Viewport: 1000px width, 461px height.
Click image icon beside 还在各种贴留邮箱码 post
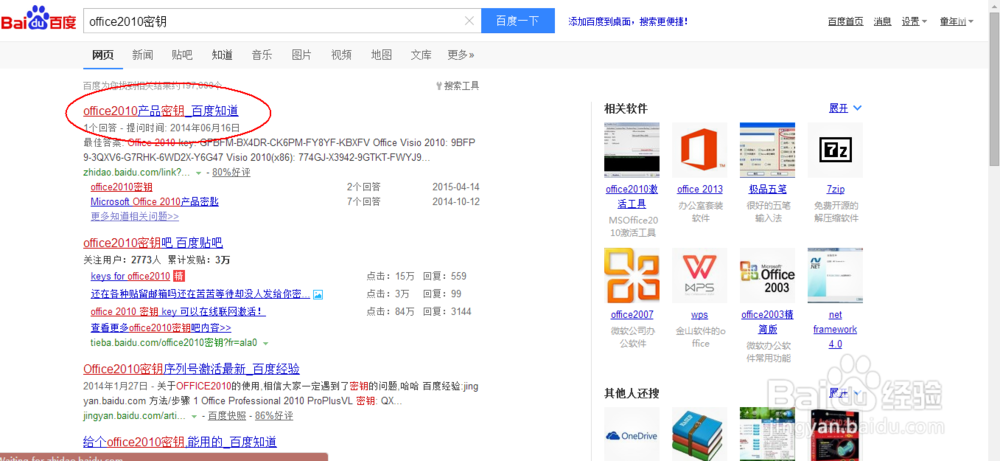tap(318, 295)
